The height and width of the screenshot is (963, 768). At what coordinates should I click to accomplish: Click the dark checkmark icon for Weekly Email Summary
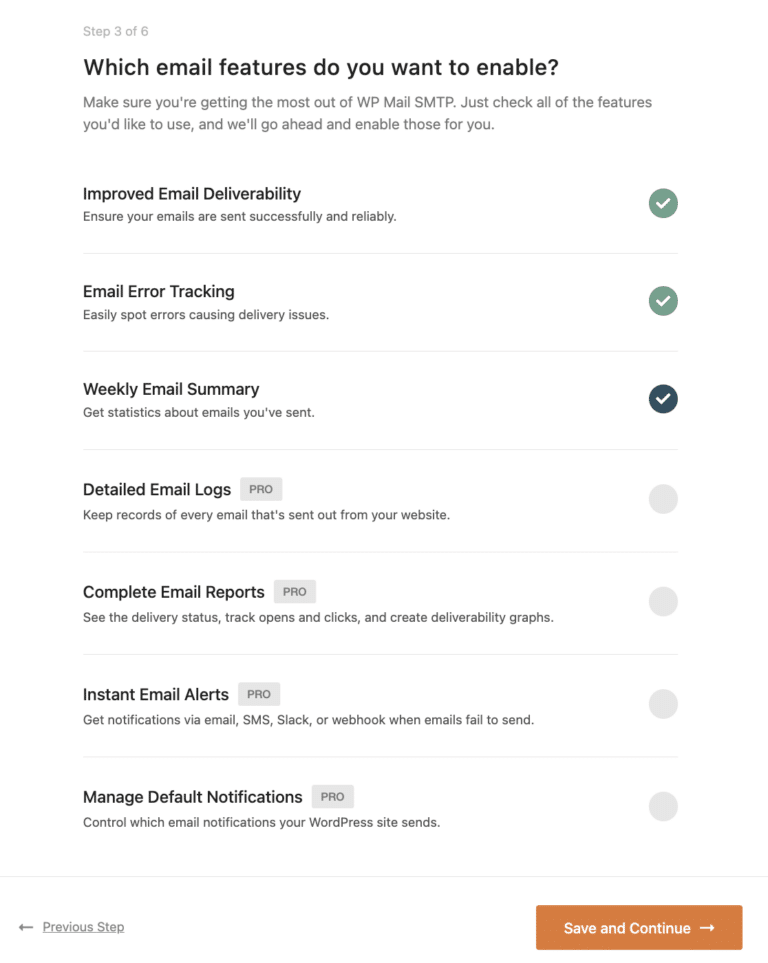point(663,398)
